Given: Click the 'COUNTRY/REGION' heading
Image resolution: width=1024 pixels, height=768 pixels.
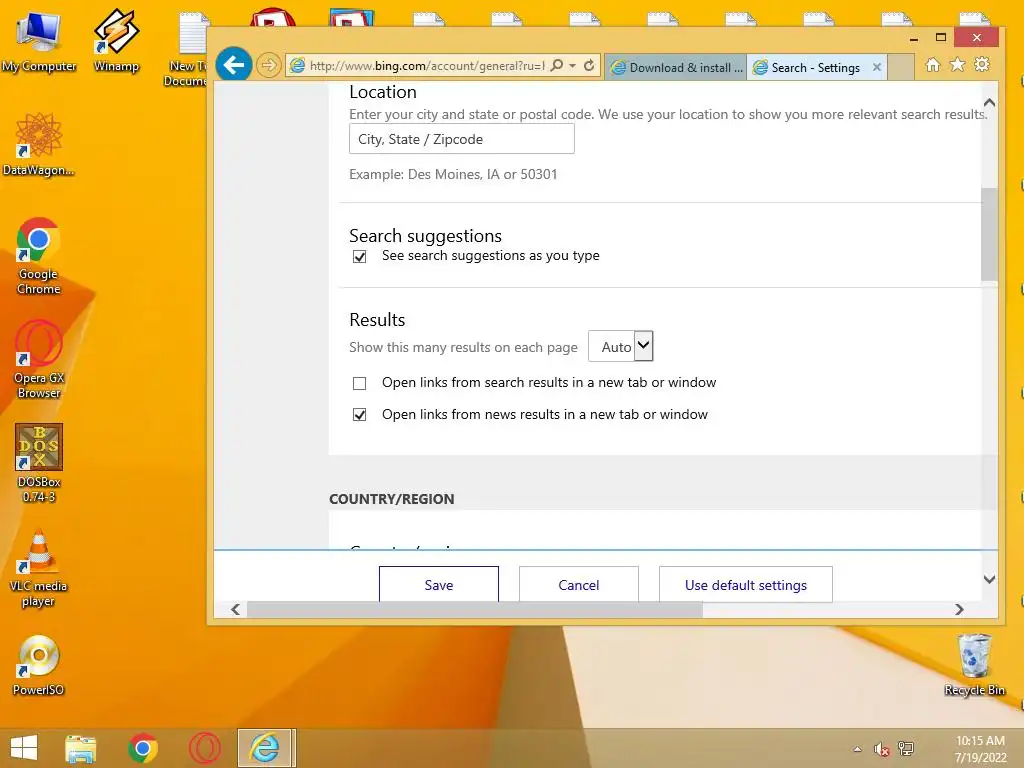Looking at the screenshot, I should 391,499.
